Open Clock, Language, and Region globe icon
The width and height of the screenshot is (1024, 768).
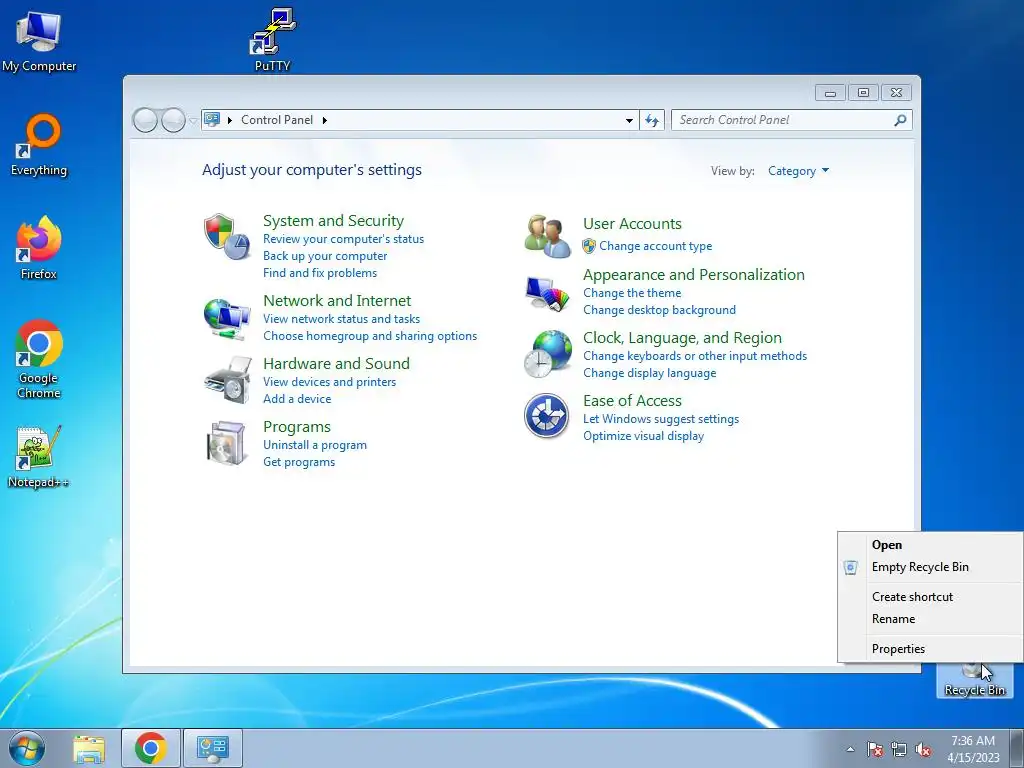tap(547, 354)
